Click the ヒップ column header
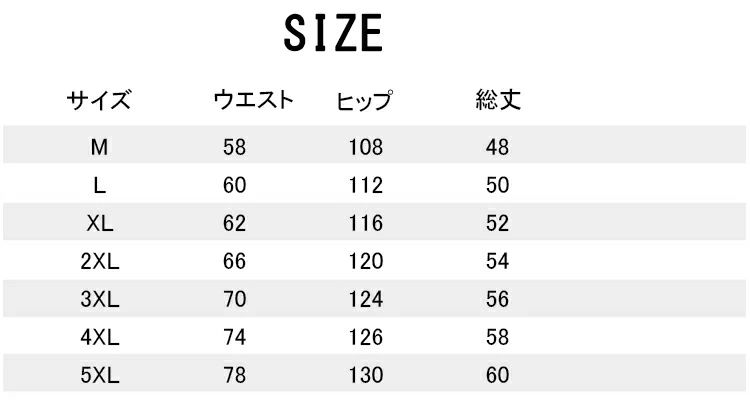Screen dimensions: 750x409 [x=365, y=100]
